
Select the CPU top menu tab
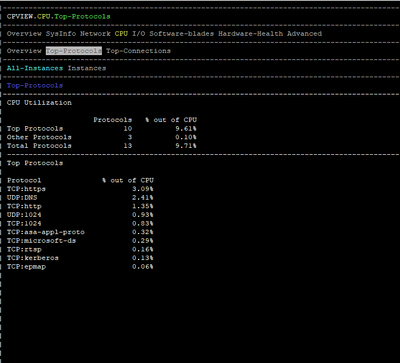[x=121, y=34]
